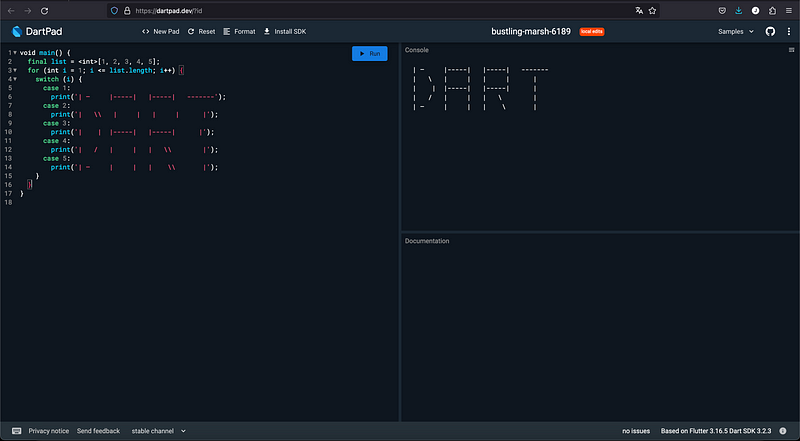Show browser downloads
The width and height of the screenshot is (800, 441).
tap(739, 11)
